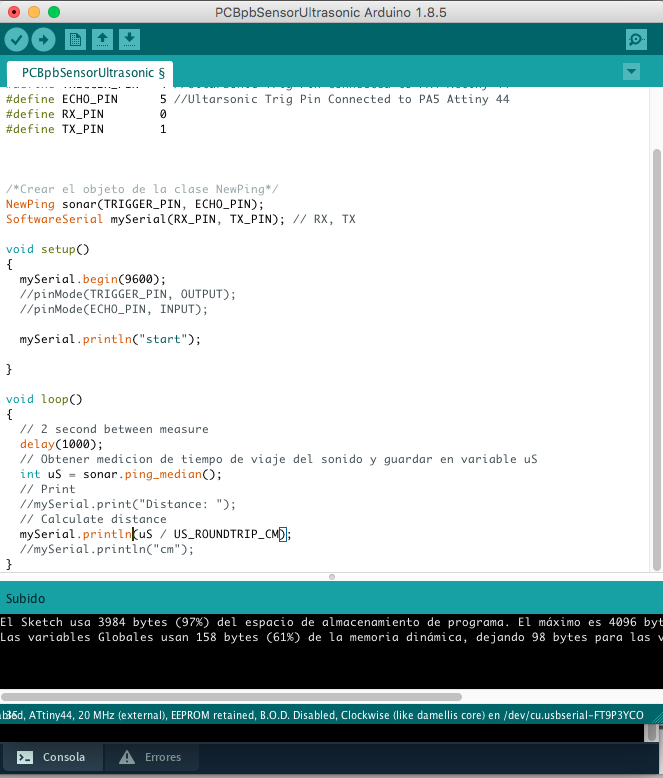This screenshot has height=778, width=663.
Task: Open the tab options dropdown arrow
Action: tap(631, 71)
